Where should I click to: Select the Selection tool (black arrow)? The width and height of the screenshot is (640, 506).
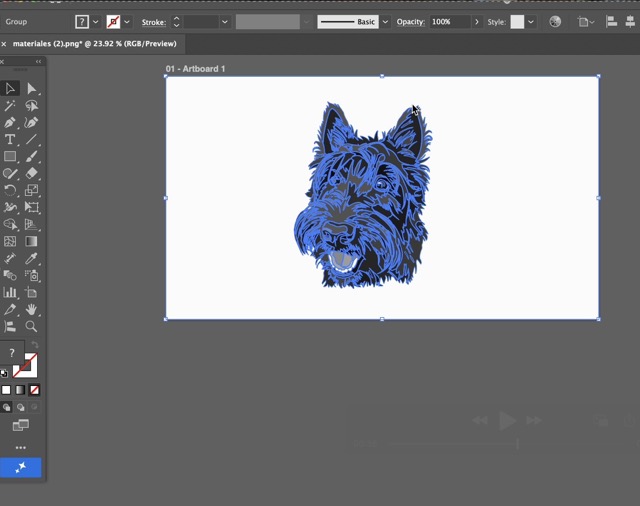[x=10, y=89]
